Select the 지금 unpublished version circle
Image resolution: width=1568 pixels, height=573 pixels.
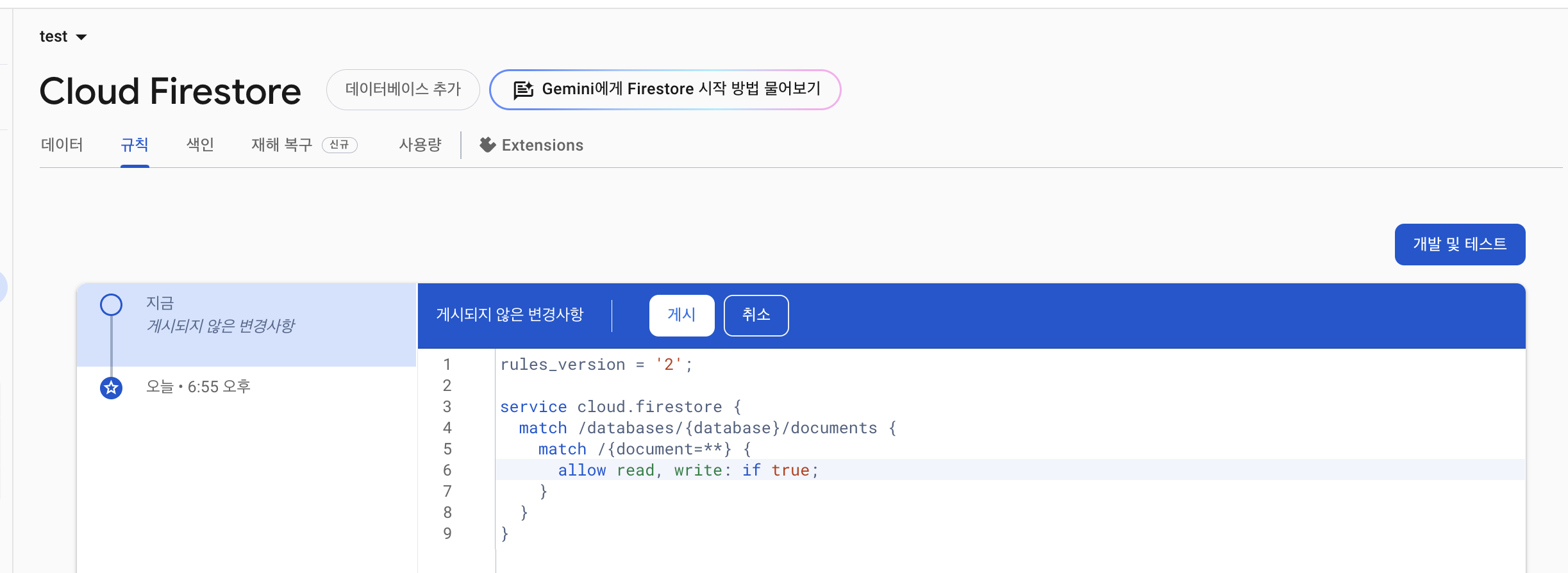[112, 305]
